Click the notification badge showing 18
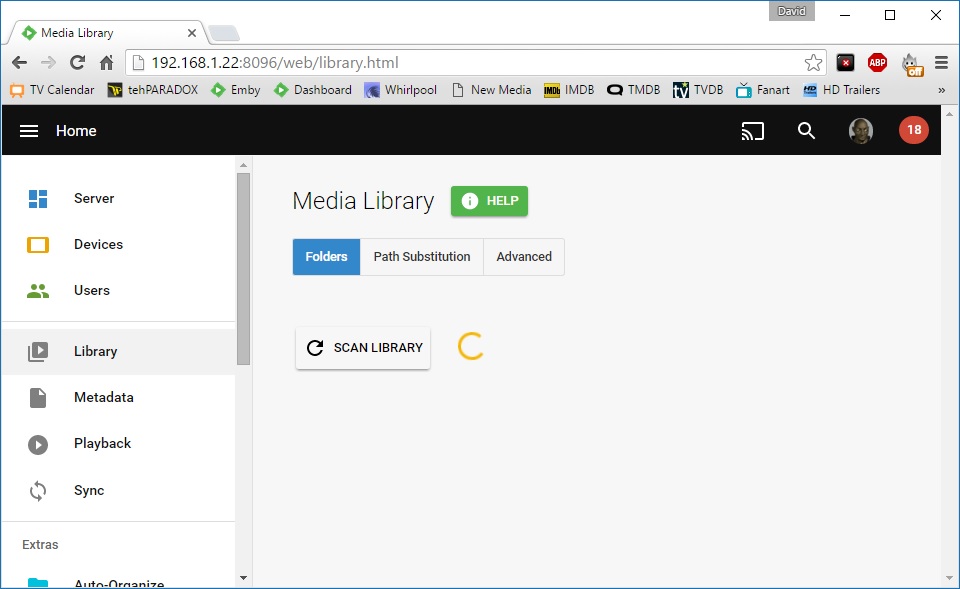 tap(913, 130)
